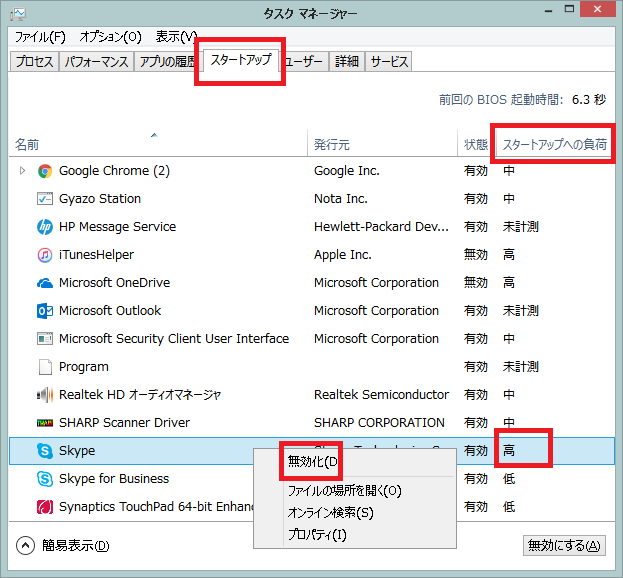Select the Microsoft Outlook row name
The image size is (623, 578).
[x=110, y=311]
